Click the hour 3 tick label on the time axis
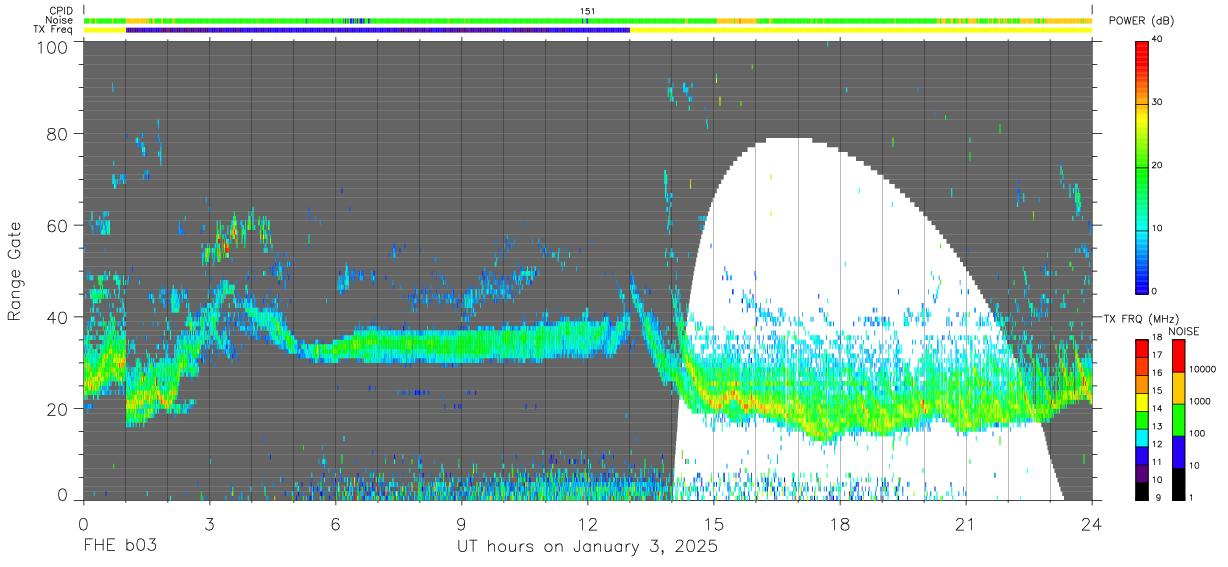This screenshot has height=567, width=1228. coord(210,523)
